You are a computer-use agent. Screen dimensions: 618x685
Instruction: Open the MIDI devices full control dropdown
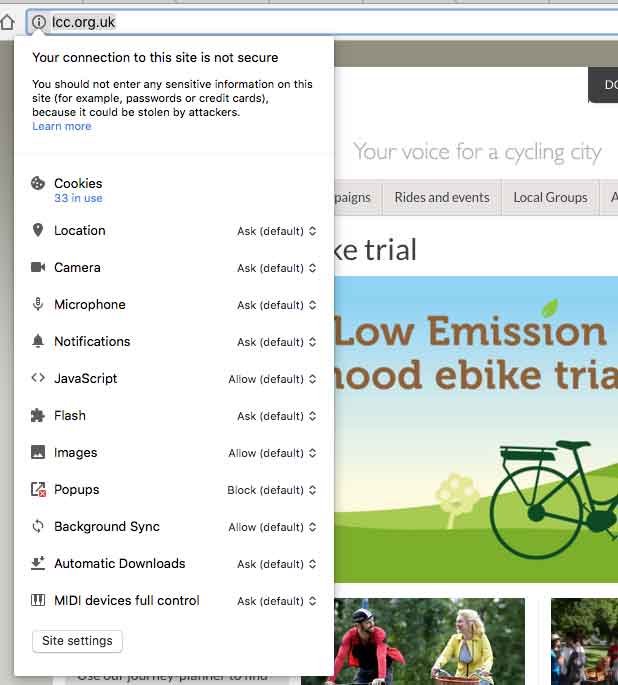pos(276,601)
